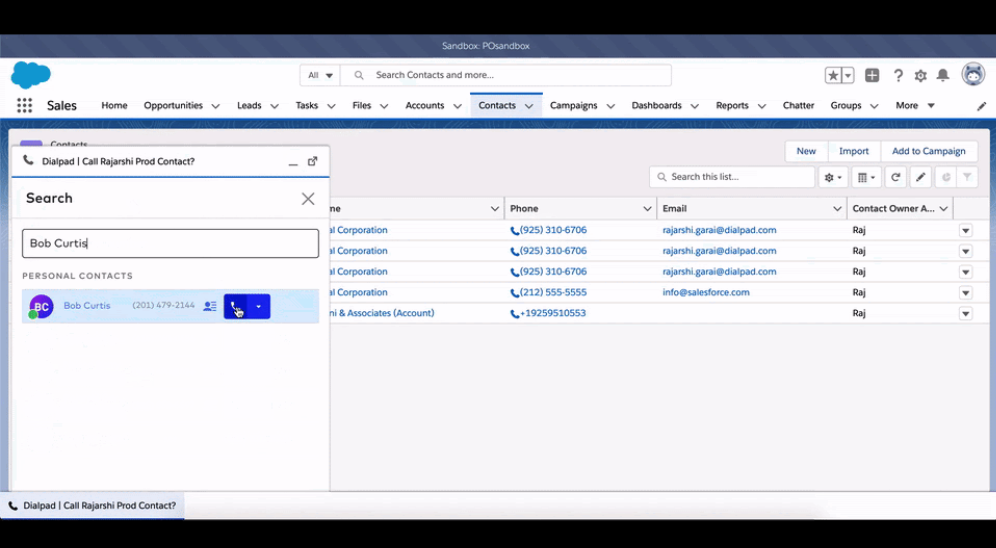The image size is (996, 548).
Task: Open the Tasks tab
Action: tap(307, 105)
